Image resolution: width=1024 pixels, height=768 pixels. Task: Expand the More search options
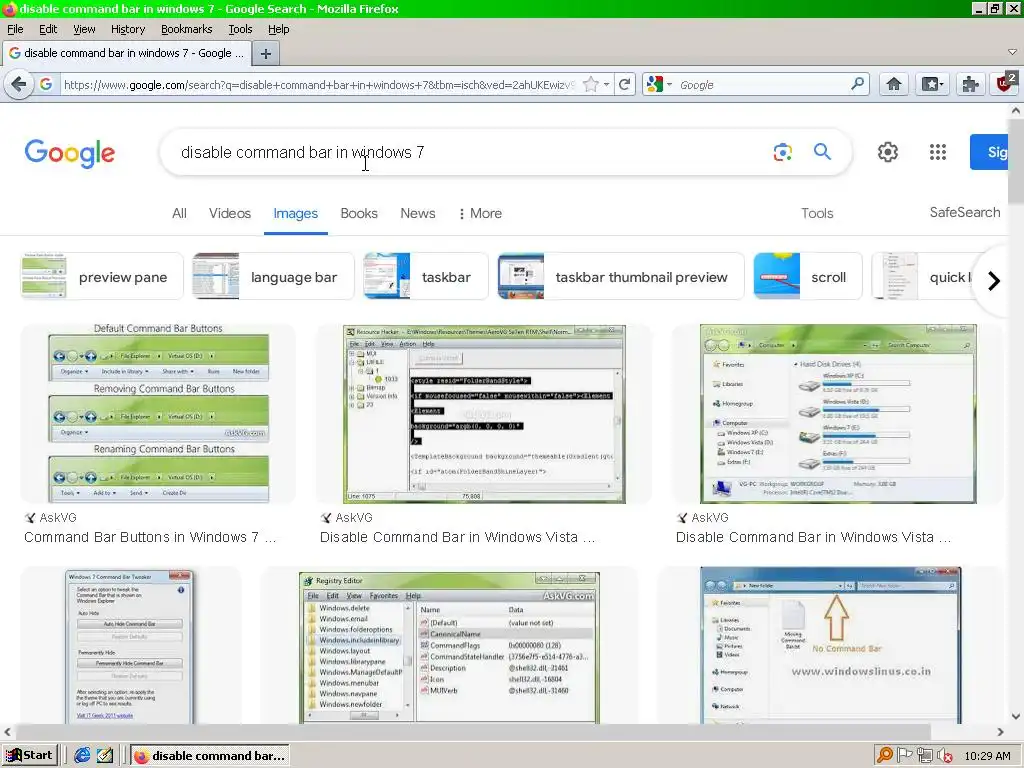(x=481, y=214)
